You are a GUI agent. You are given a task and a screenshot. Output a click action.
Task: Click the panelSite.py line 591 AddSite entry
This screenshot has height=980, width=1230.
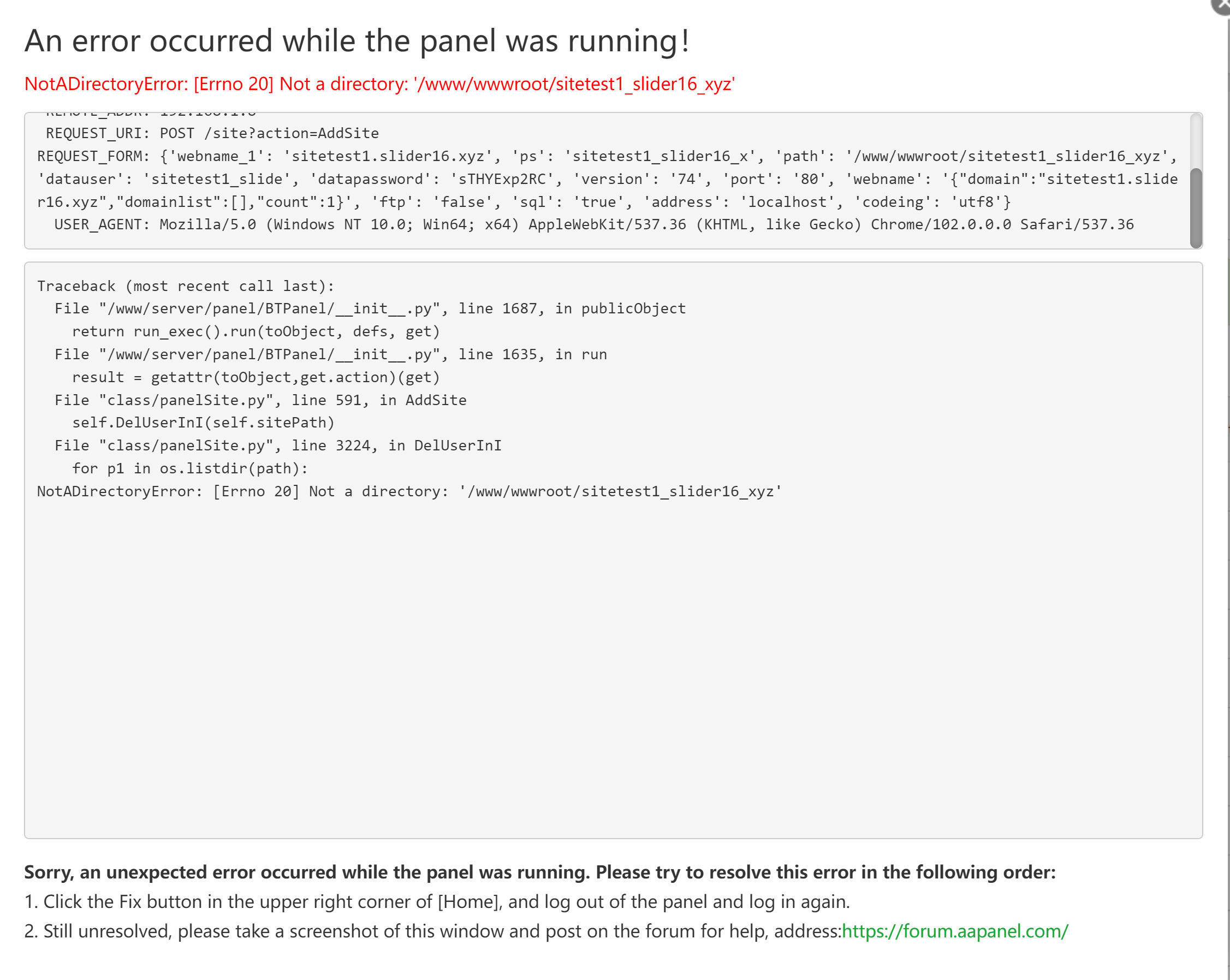point(260,400)
